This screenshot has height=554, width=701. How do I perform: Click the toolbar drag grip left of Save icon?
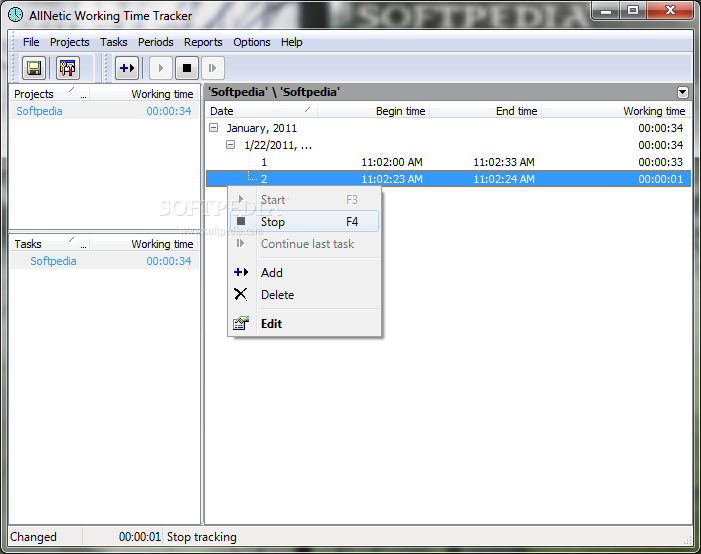click(x=14, y=68)
